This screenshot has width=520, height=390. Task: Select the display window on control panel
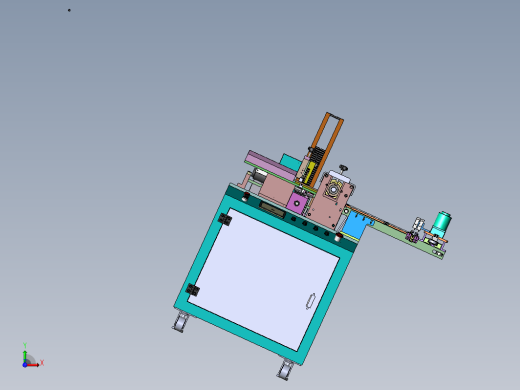[x=272, y=210]
